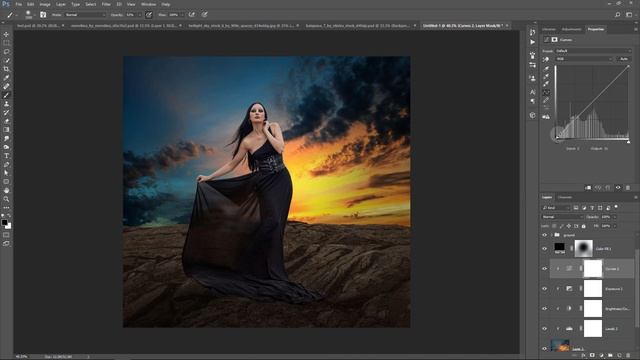
Task: Hide the Brightness/Contrast layer
Action: [544, 309]
